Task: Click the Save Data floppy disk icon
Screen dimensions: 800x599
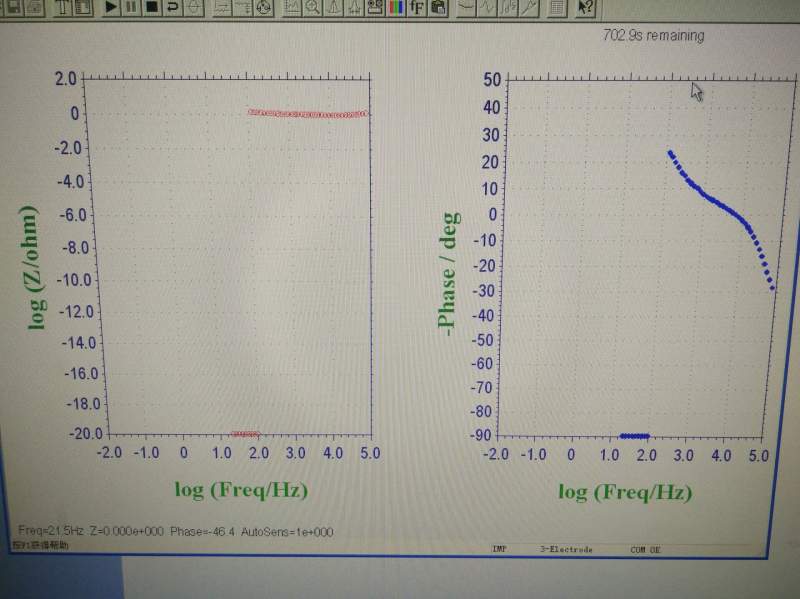Action: click(14, 7)
